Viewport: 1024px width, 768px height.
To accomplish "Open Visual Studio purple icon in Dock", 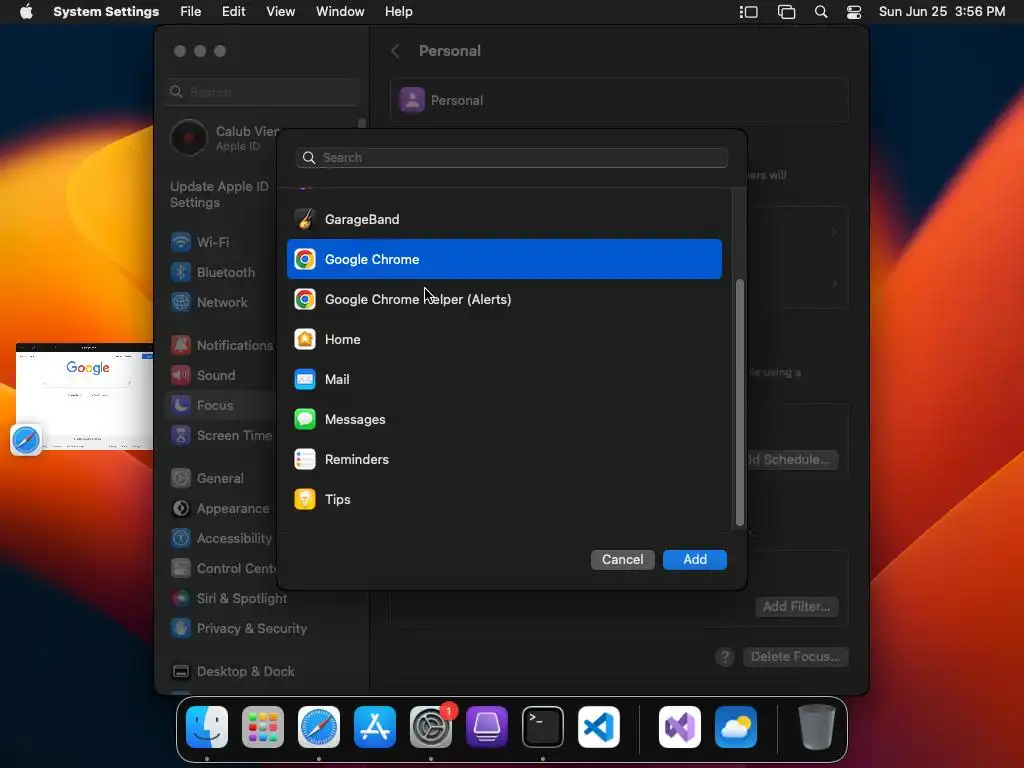I will click(680, 727).
